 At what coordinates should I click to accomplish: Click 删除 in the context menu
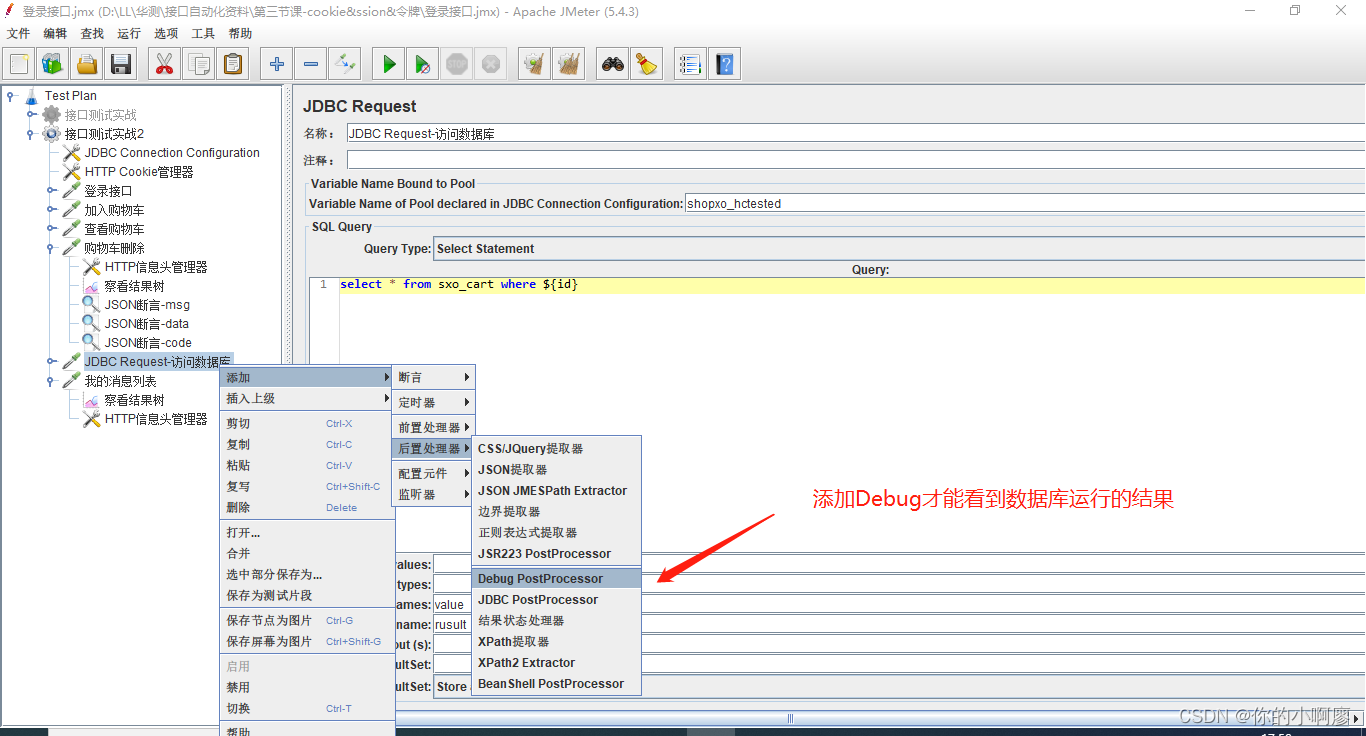[x=307, y=507]
